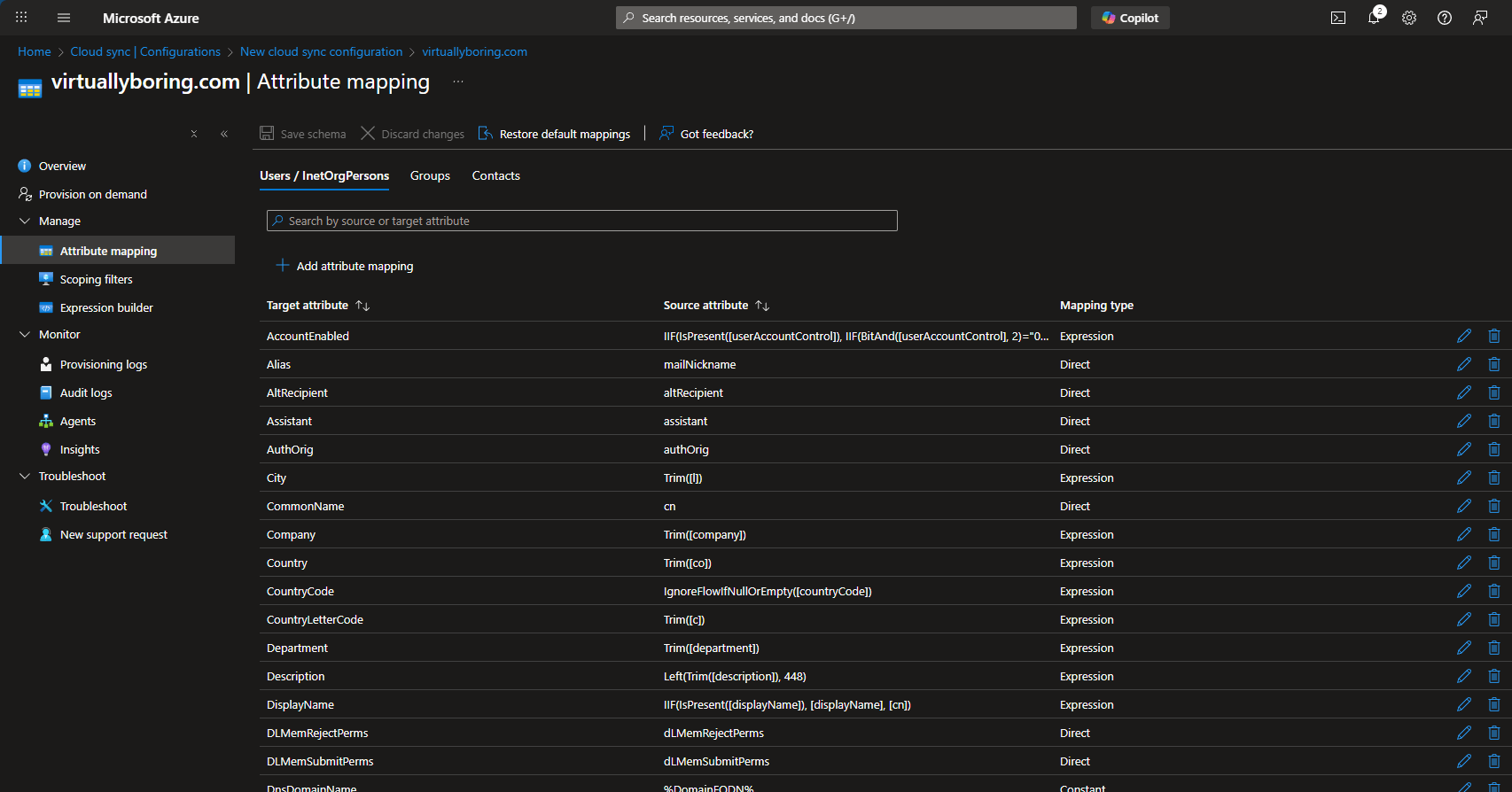
Task: Collapse the sidebar with double chevron
Action: pyautogui.click(x=224, y=134)
